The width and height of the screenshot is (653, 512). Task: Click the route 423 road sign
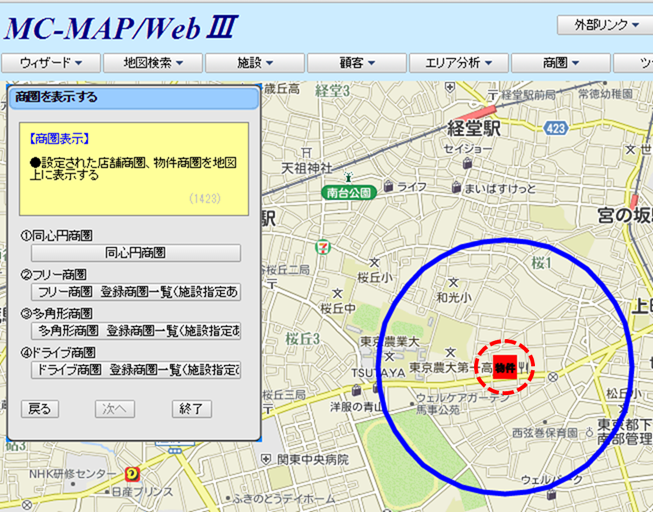pos(558,127)
